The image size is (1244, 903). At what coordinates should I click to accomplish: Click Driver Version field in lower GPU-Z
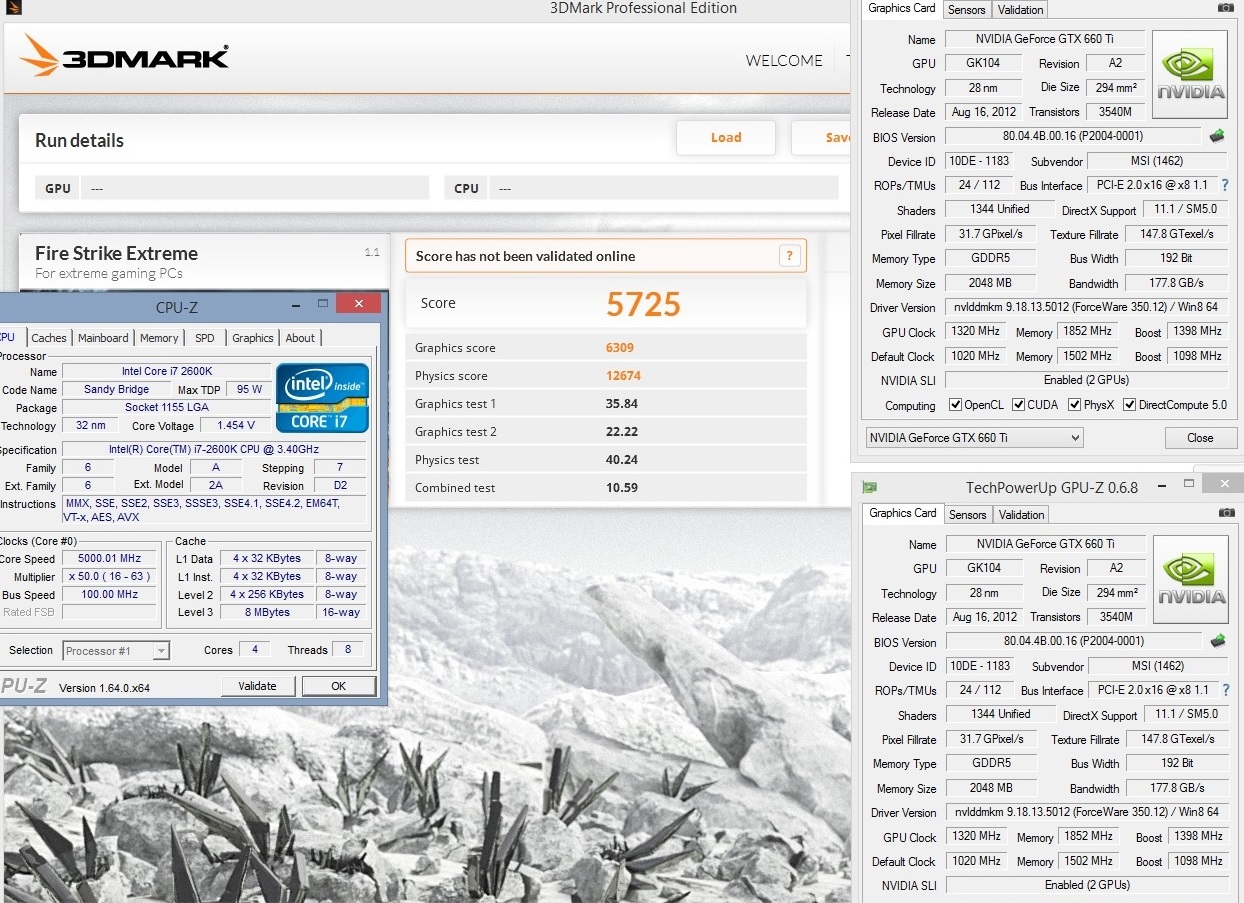point(1086,812)
